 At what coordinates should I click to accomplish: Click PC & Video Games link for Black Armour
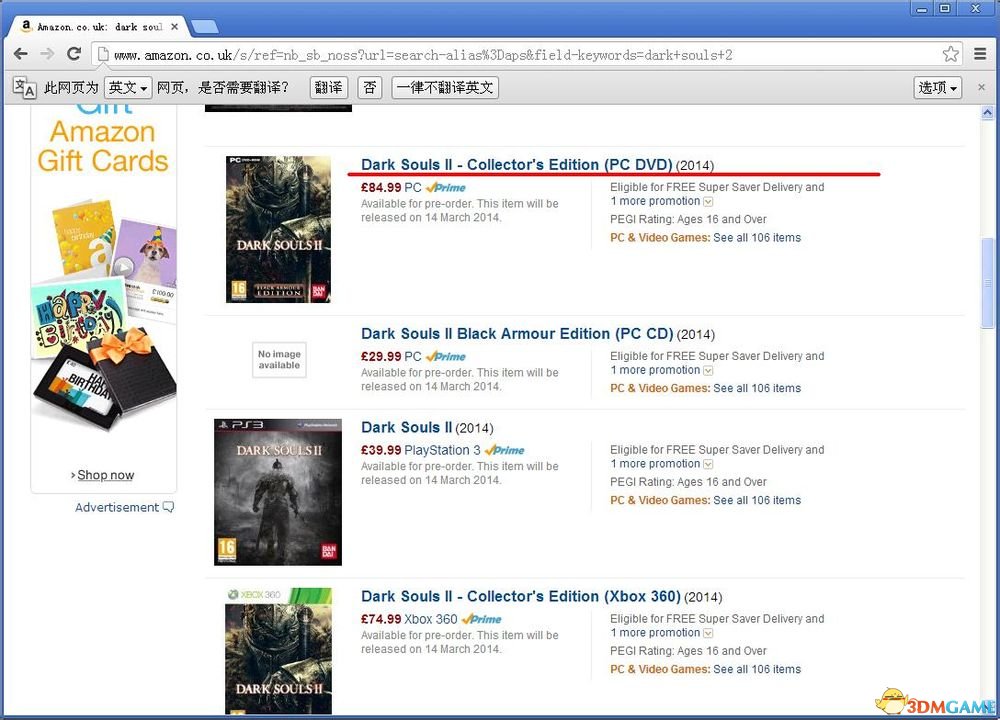(659, 388)
